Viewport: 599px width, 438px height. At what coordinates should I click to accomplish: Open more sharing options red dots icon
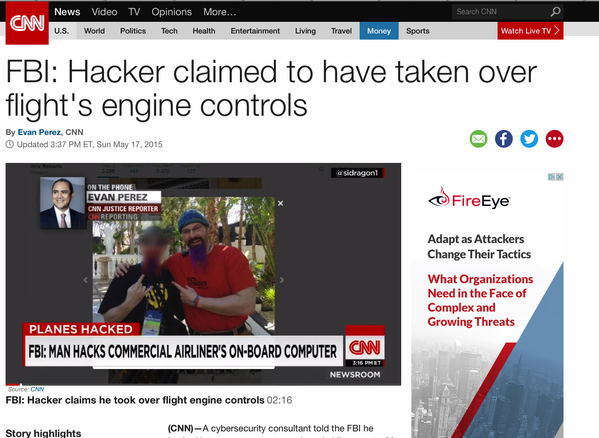pyautogui.click(x=554, y=139)
